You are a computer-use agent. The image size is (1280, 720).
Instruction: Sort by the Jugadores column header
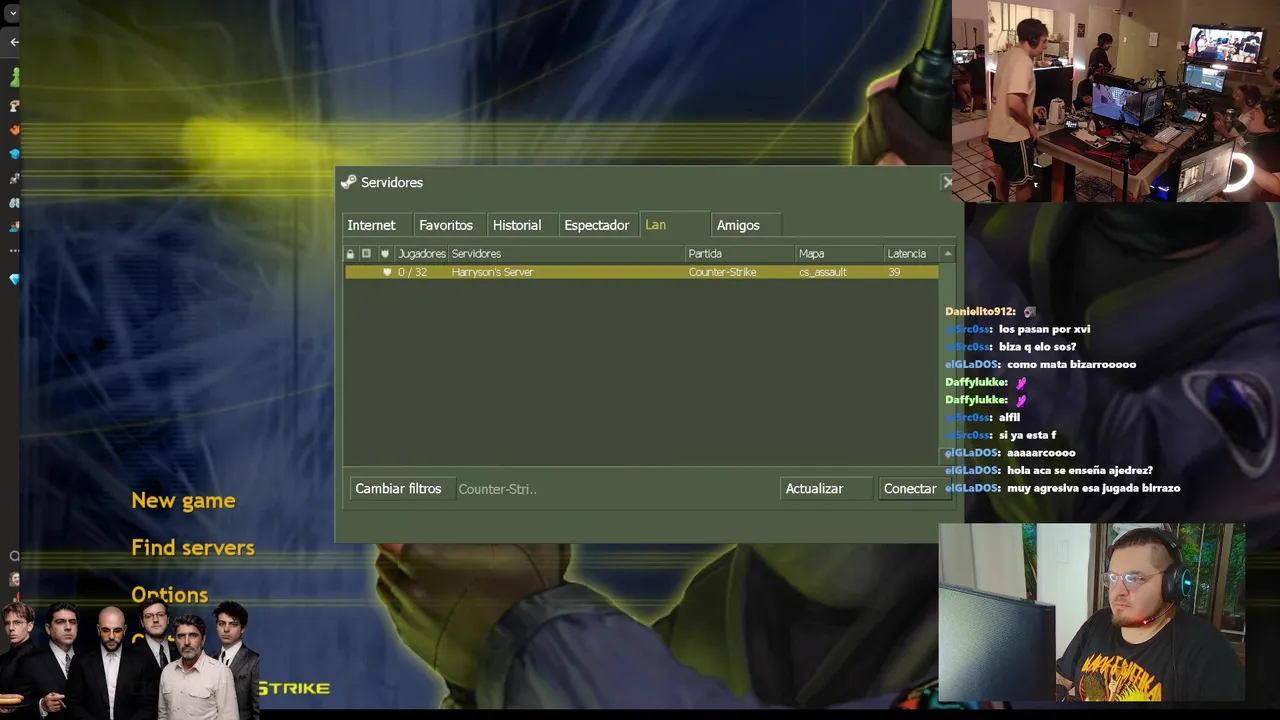[421, 254]
